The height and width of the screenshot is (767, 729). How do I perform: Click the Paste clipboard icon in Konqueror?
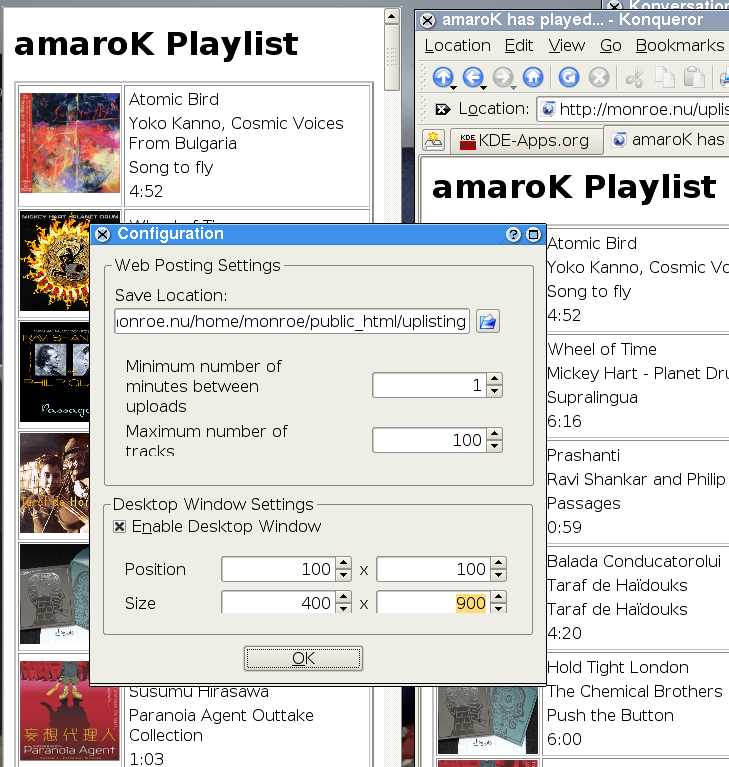tap(694, 77)
